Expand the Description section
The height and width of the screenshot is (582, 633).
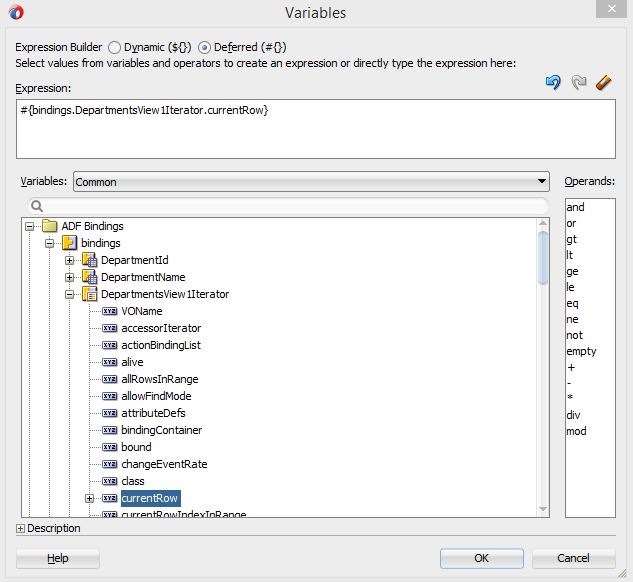tap(21, 528)
